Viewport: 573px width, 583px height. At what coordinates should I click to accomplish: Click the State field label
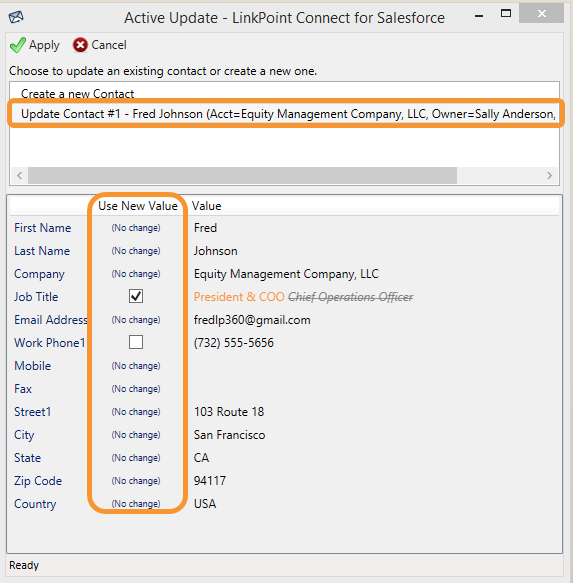point(28,458)
